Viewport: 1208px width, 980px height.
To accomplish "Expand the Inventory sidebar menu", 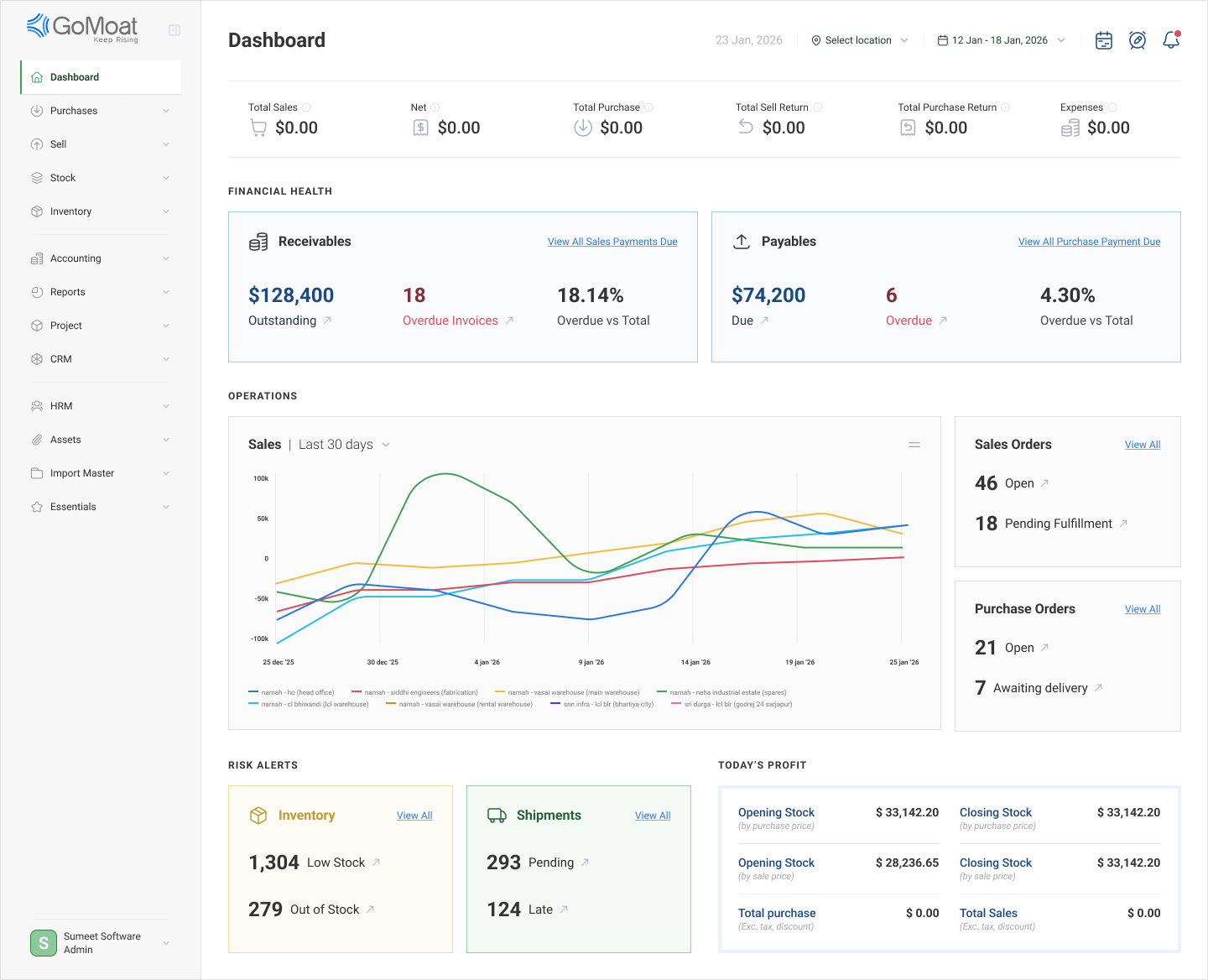I will [x=101, y=211].
